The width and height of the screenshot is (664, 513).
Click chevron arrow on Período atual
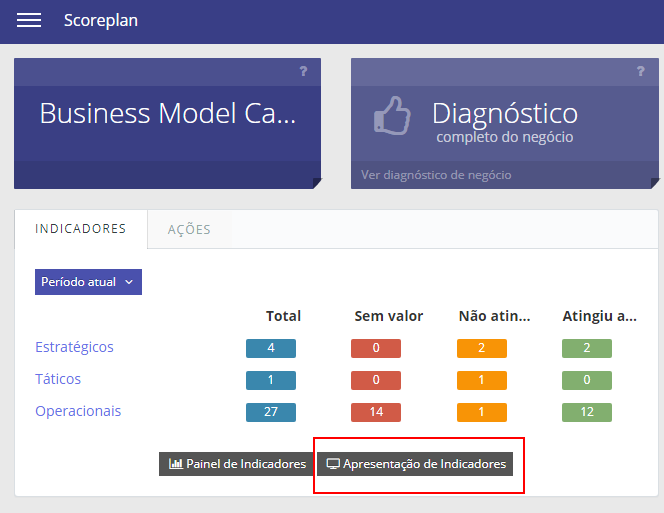tap(129, 282)
